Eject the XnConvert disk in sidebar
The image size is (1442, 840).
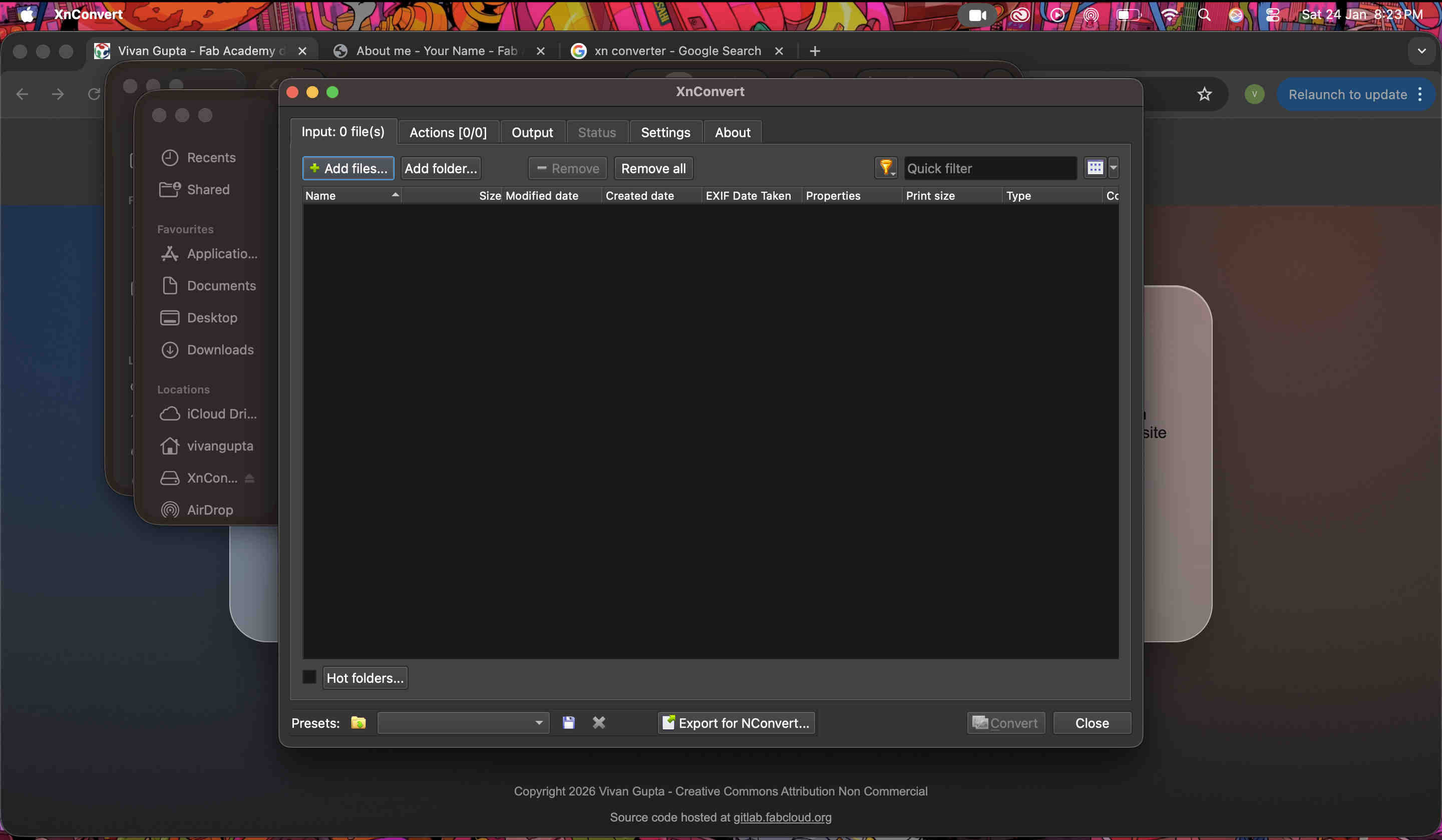tap(249, 479)
